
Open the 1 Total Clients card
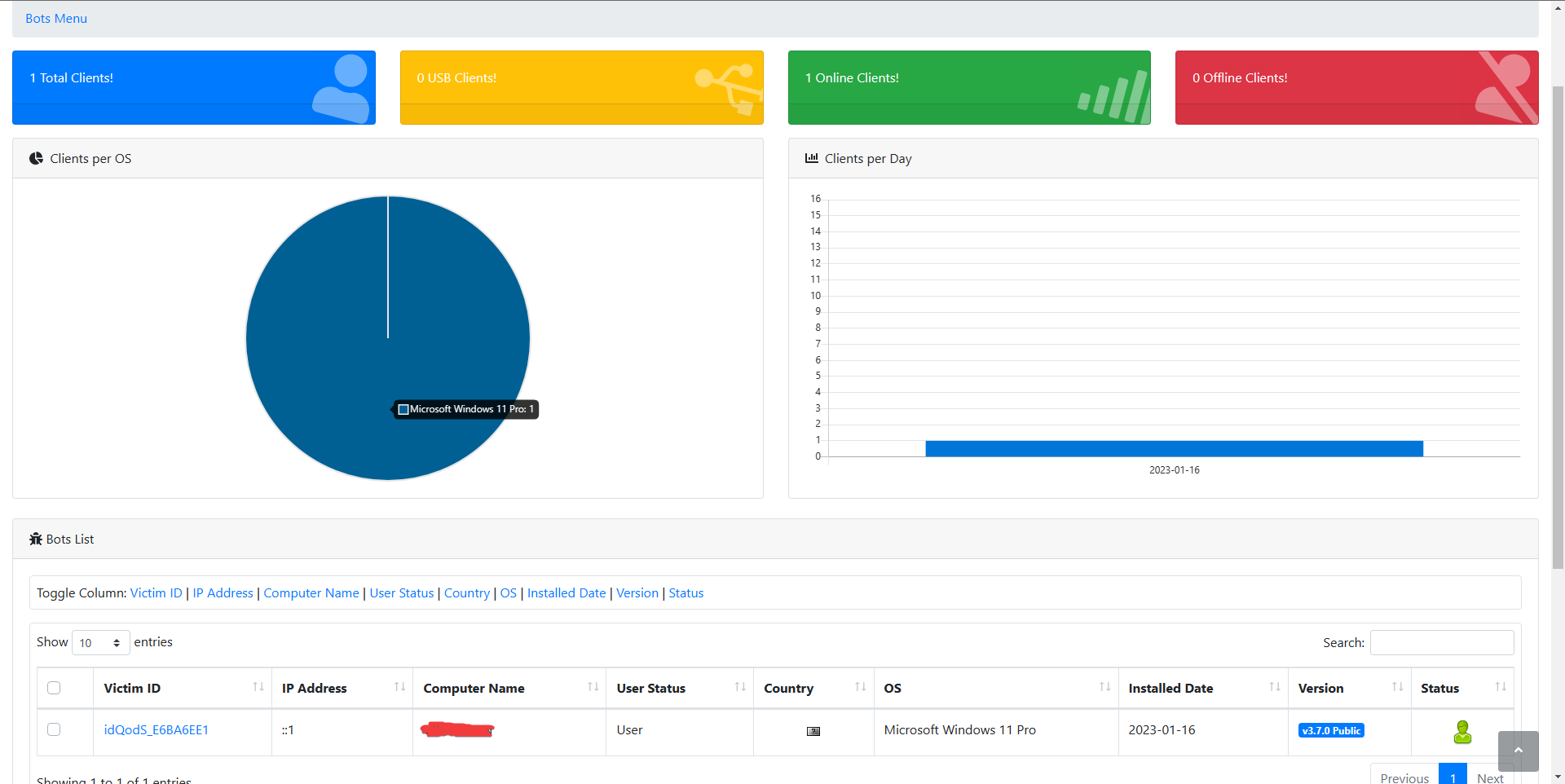tap(194, 87)
